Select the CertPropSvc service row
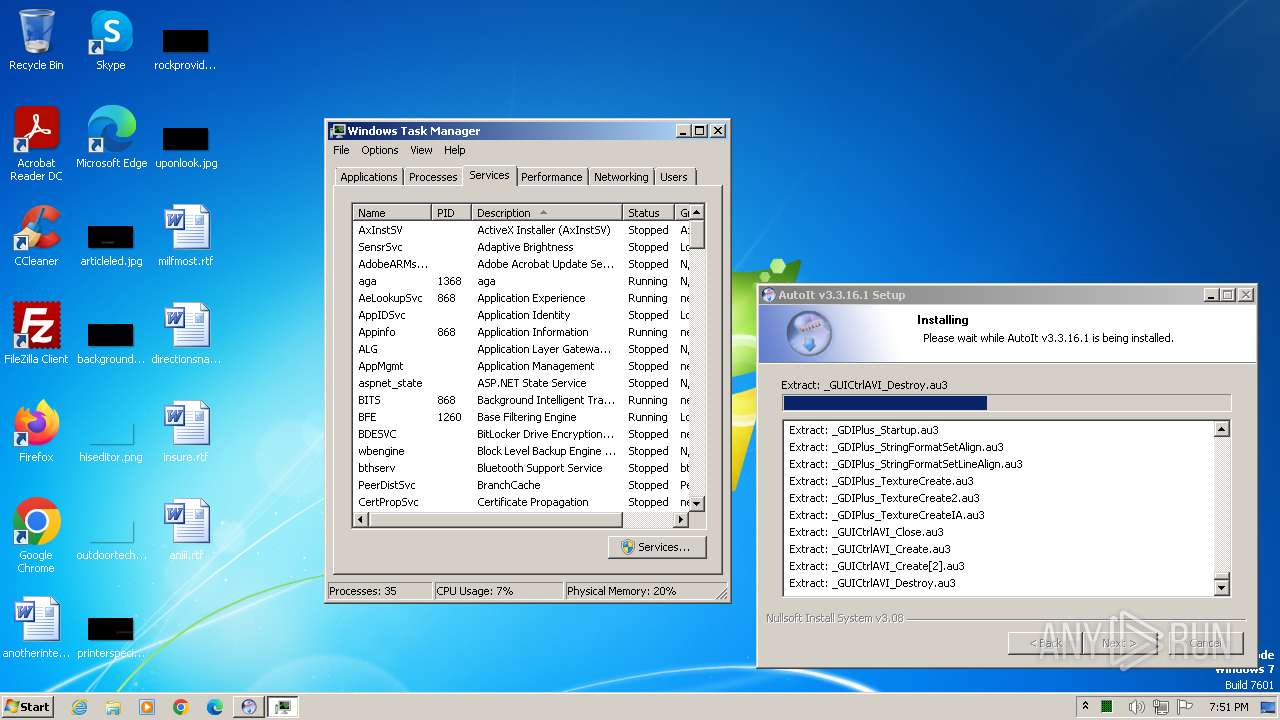Screen dimensions: 1280x720 [x=521, y=502]
